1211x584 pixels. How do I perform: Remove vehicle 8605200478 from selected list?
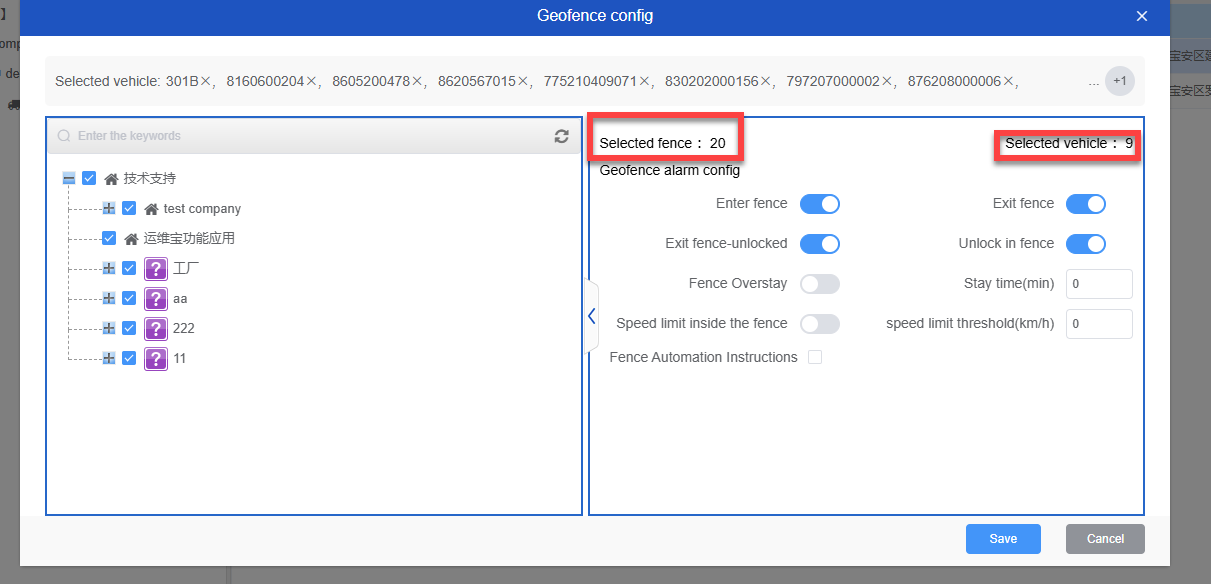417,81
